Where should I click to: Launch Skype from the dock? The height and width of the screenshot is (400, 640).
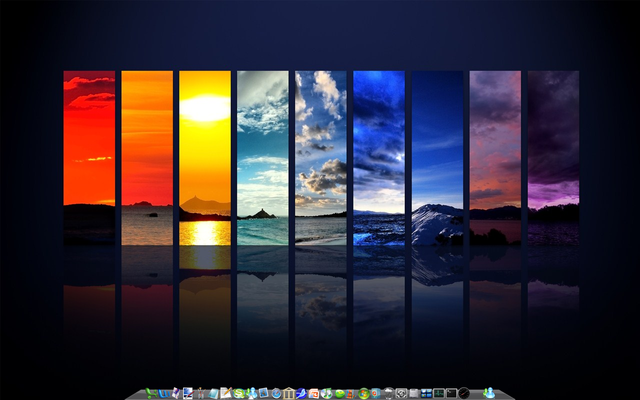click(x=238, y=393)
